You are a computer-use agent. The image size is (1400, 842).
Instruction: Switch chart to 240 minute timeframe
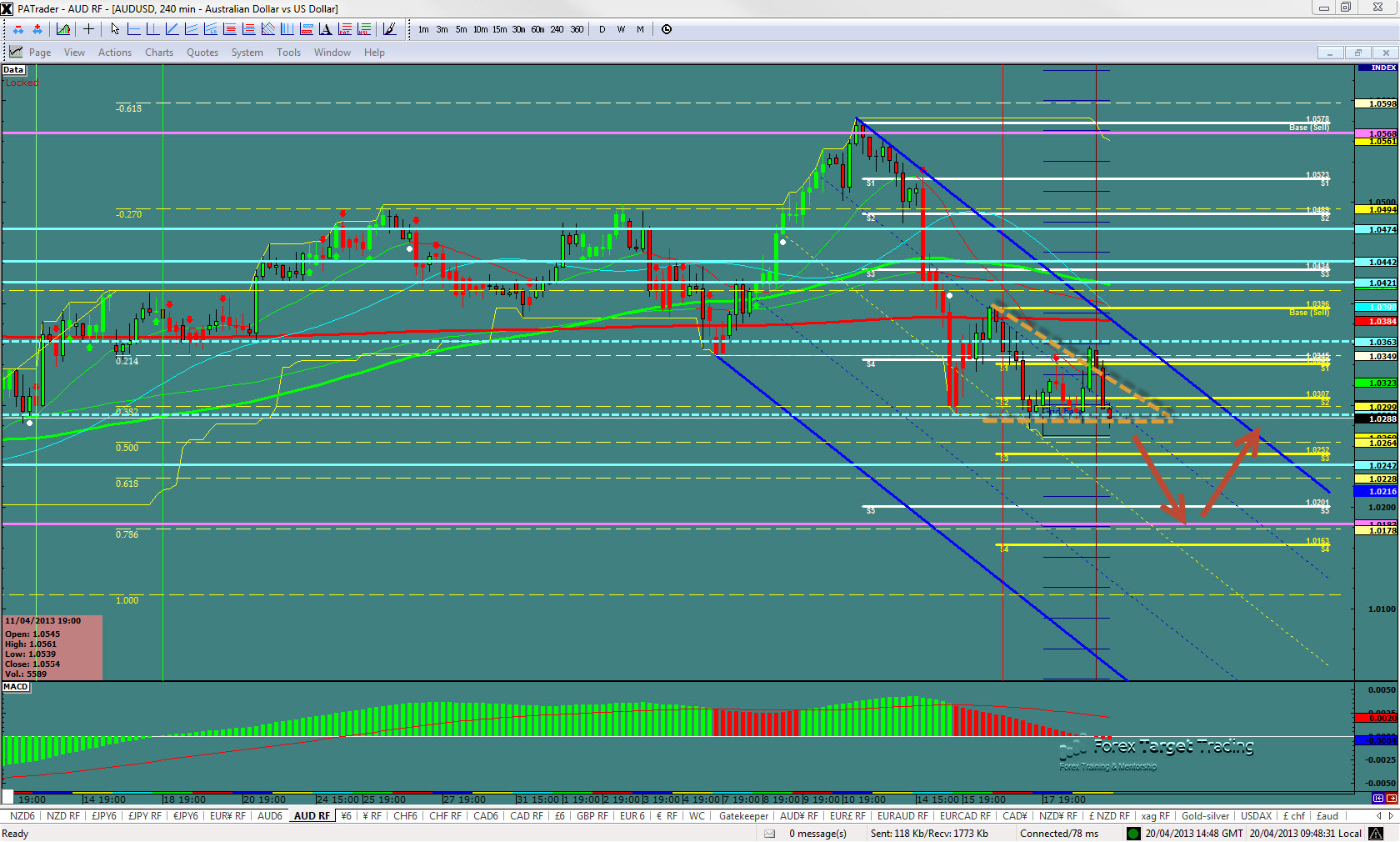557,29
